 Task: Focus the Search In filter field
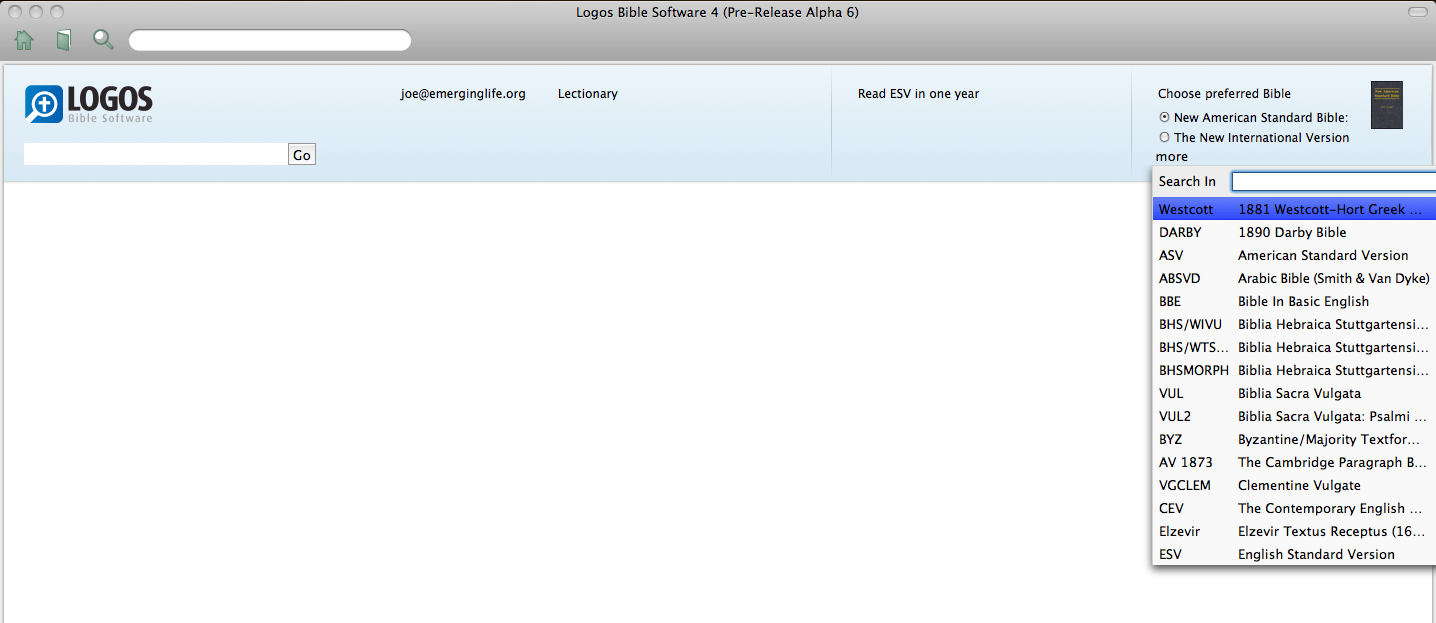pyautogui.click(x=1333, y=181)
